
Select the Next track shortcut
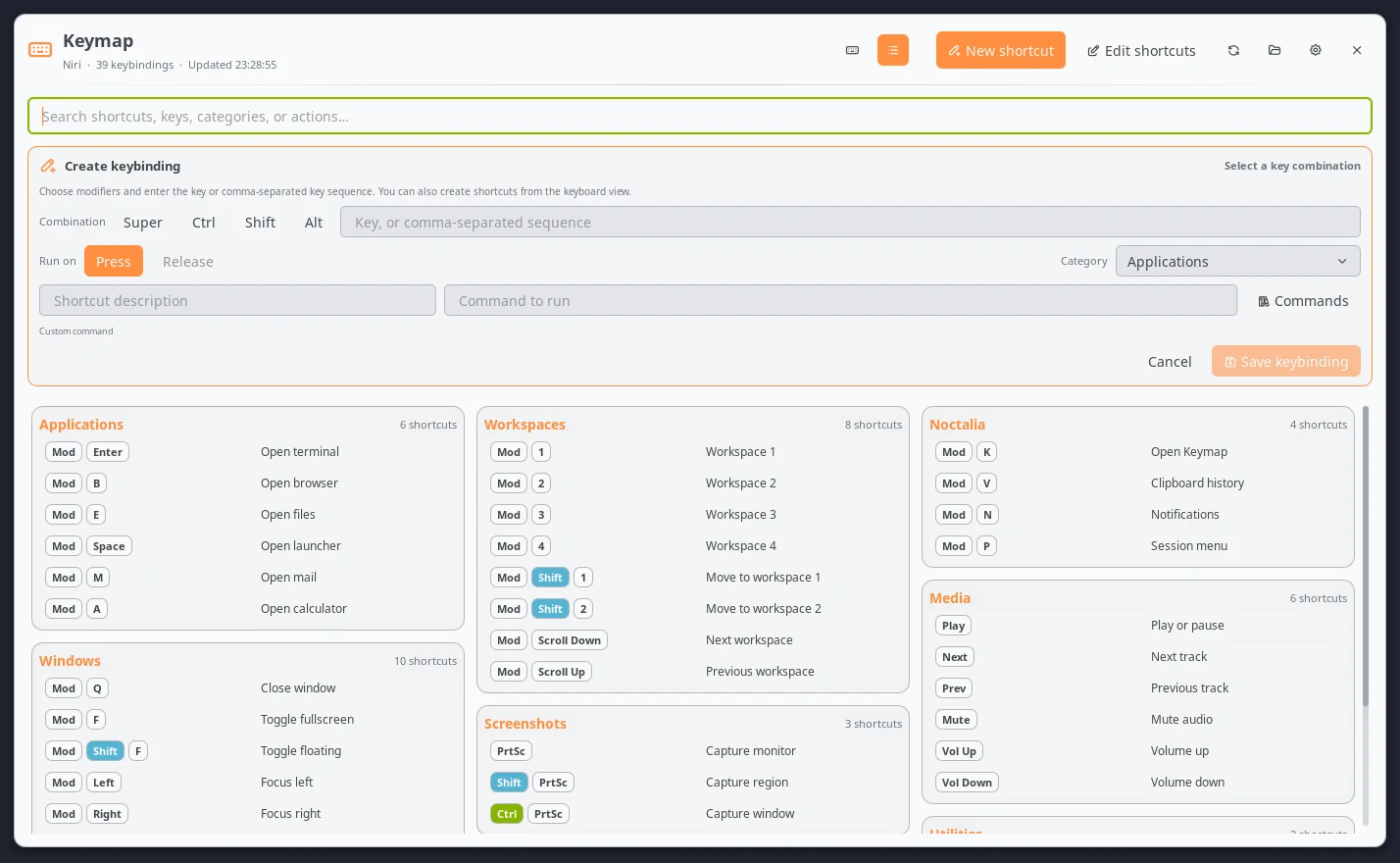point(1138,657)
